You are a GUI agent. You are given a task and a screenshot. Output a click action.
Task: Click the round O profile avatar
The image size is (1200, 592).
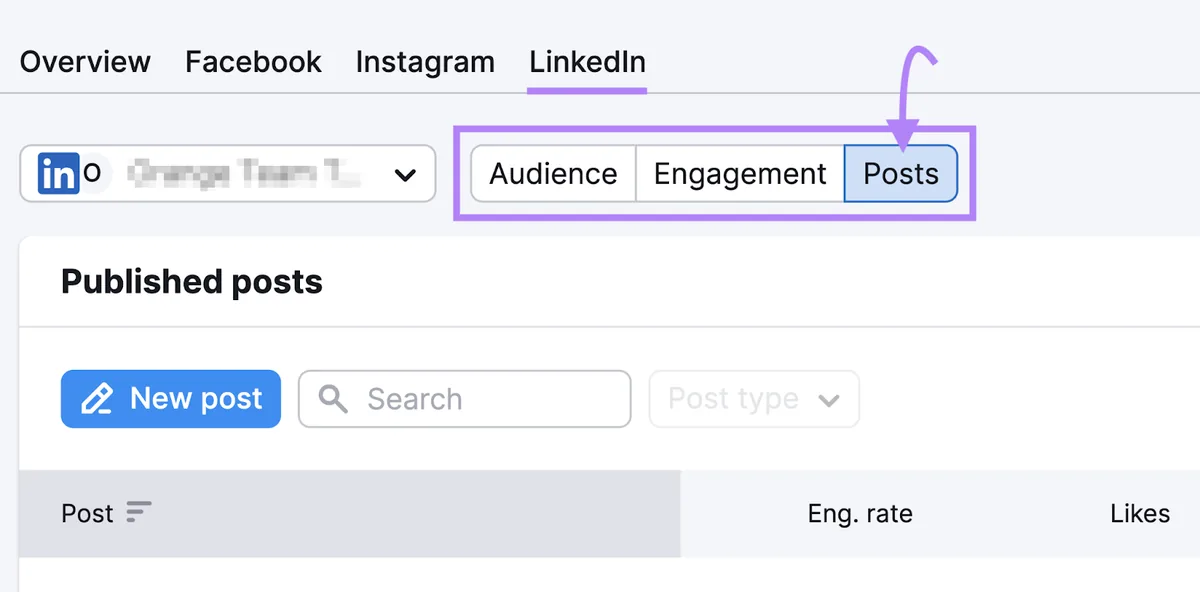tap(92, 174)
